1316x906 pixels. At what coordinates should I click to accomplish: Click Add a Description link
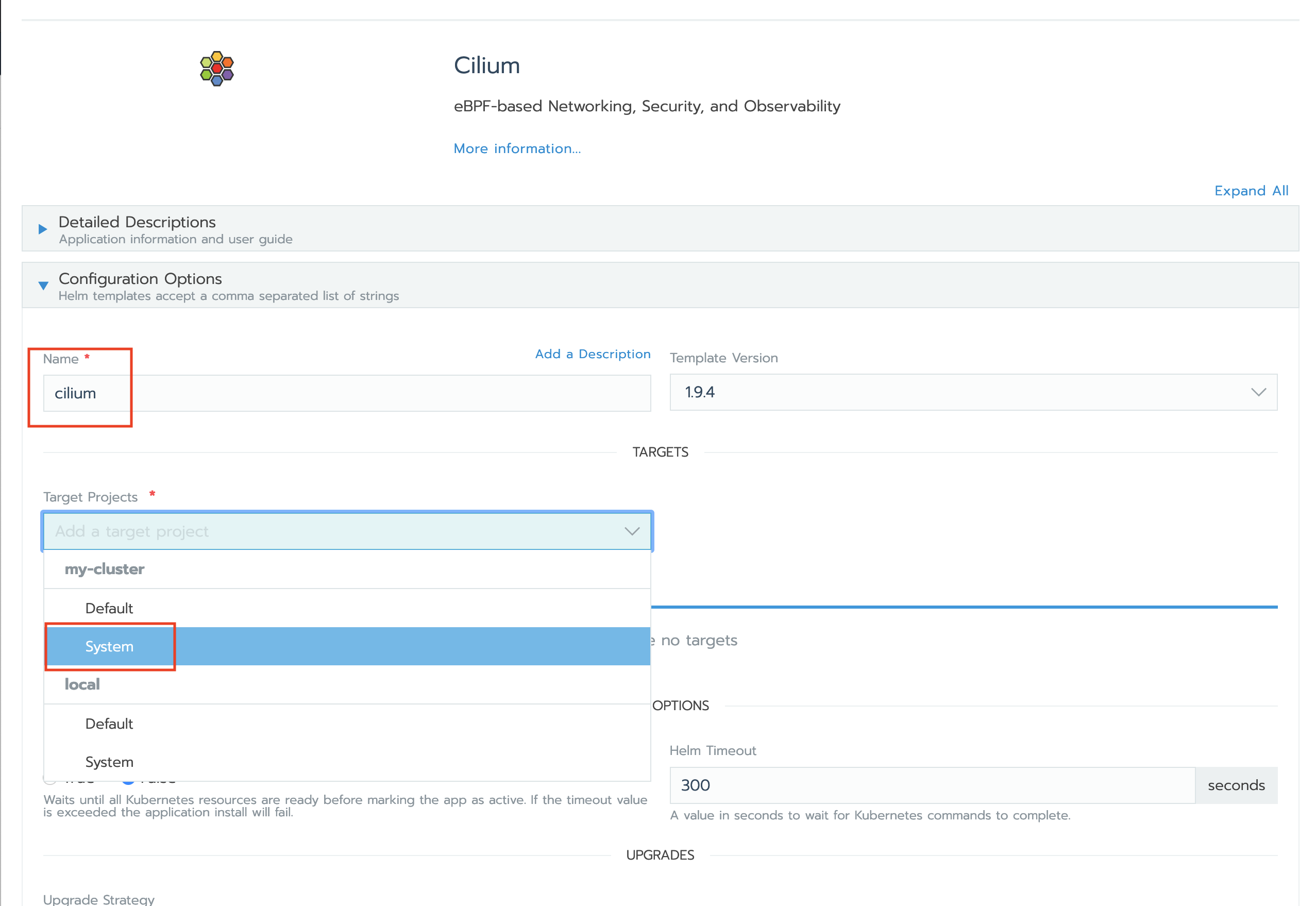click(593, 354)
